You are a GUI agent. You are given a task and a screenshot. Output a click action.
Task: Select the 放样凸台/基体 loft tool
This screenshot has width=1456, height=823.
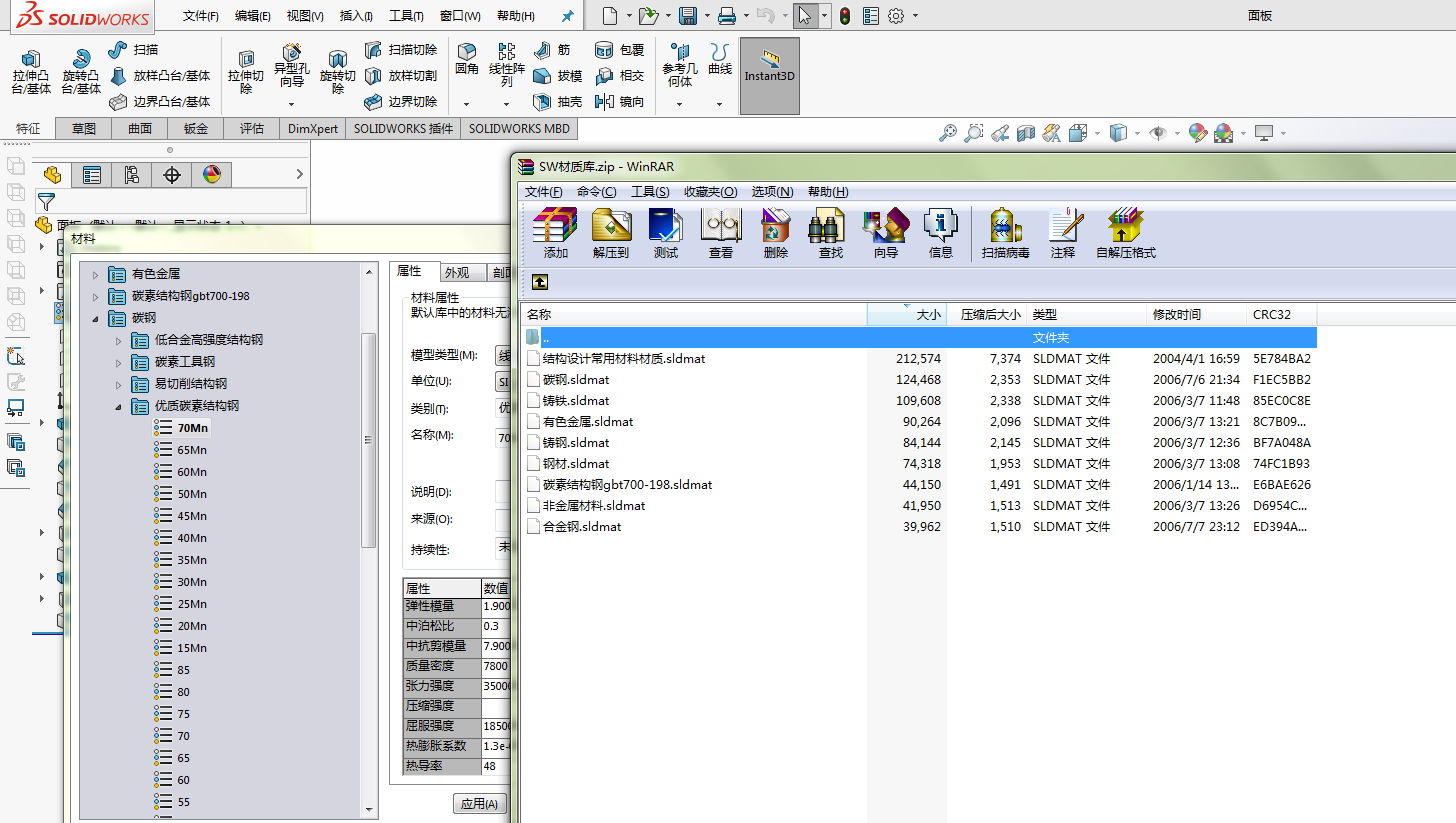coord(160,75)
